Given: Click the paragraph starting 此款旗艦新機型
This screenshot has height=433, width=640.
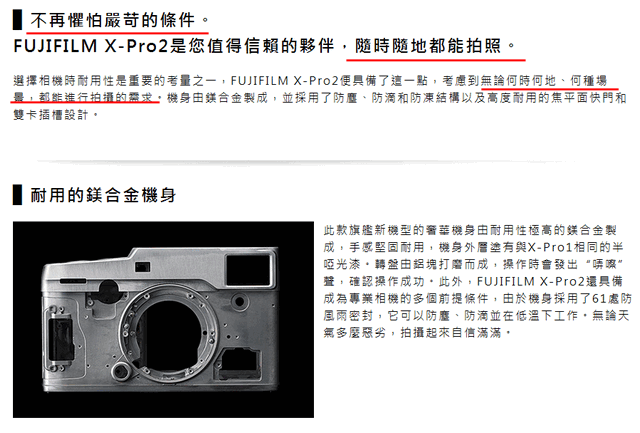Looking at the screenshot, I should pyautogui.click(x=477, y=281).
